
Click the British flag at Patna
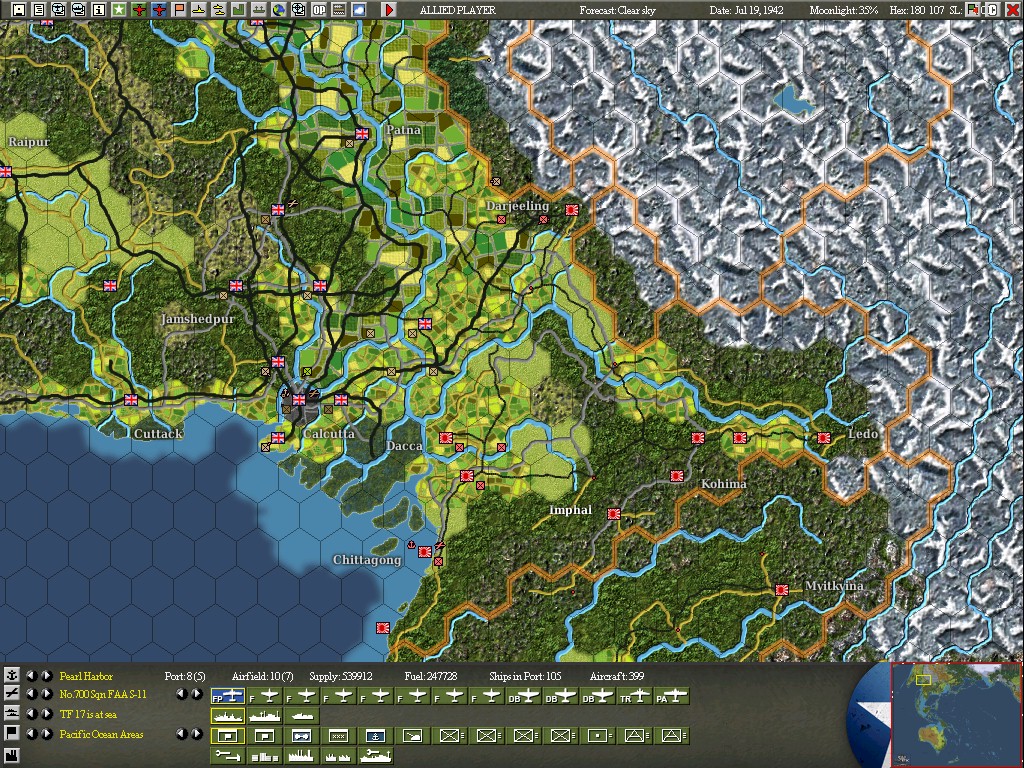[x=362, y=134]
